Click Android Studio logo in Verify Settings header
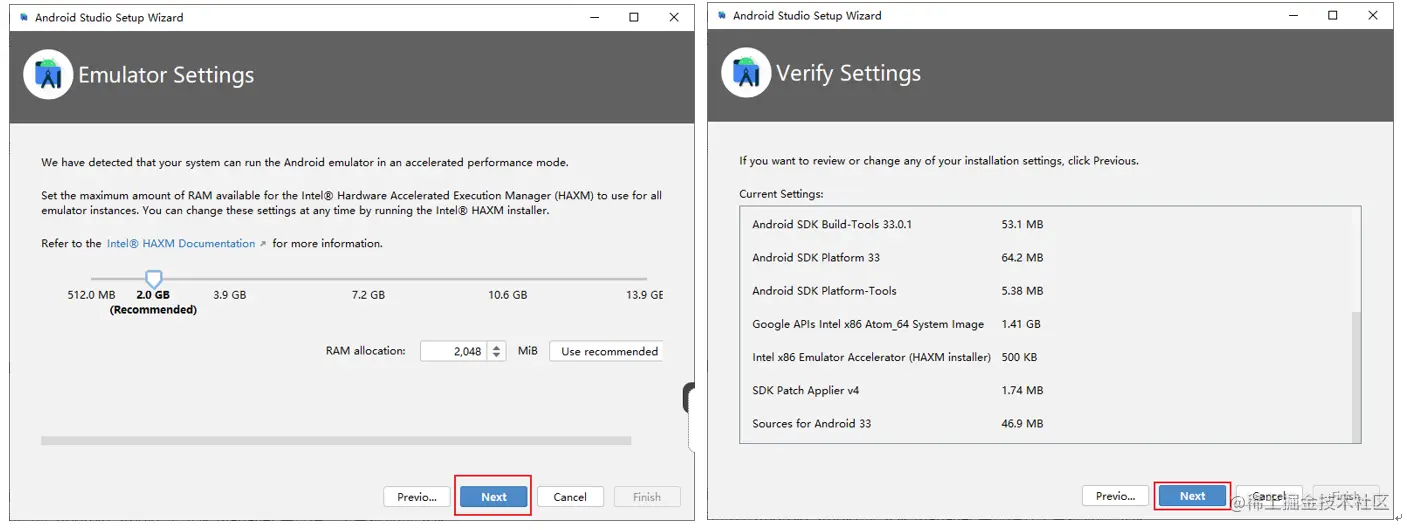The height and width of the screenshot is (530, 1407). 746,73
